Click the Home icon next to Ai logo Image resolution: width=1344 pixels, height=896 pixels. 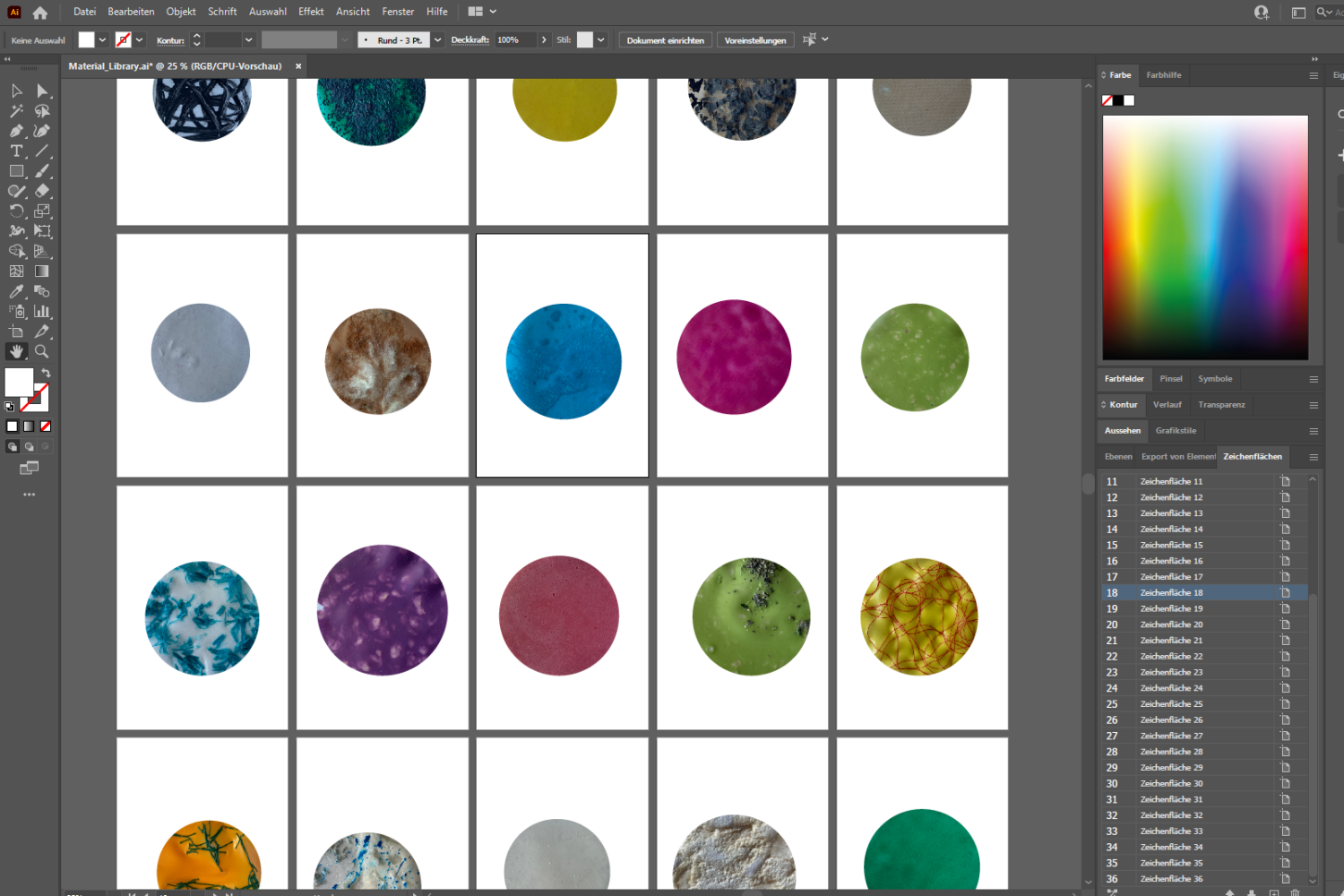(x=39, y=13)
